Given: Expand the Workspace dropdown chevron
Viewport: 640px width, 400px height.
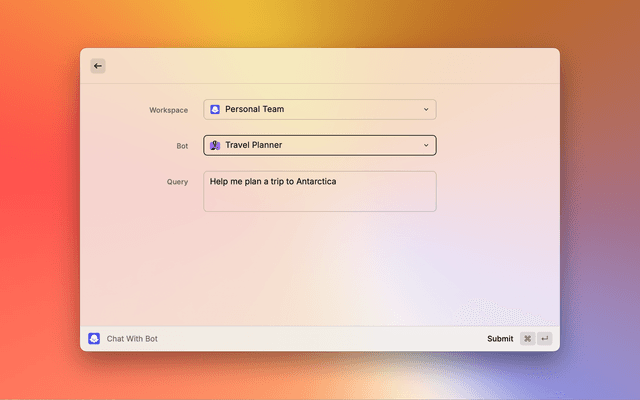Looking at the screenshot, I should [425, 109].
